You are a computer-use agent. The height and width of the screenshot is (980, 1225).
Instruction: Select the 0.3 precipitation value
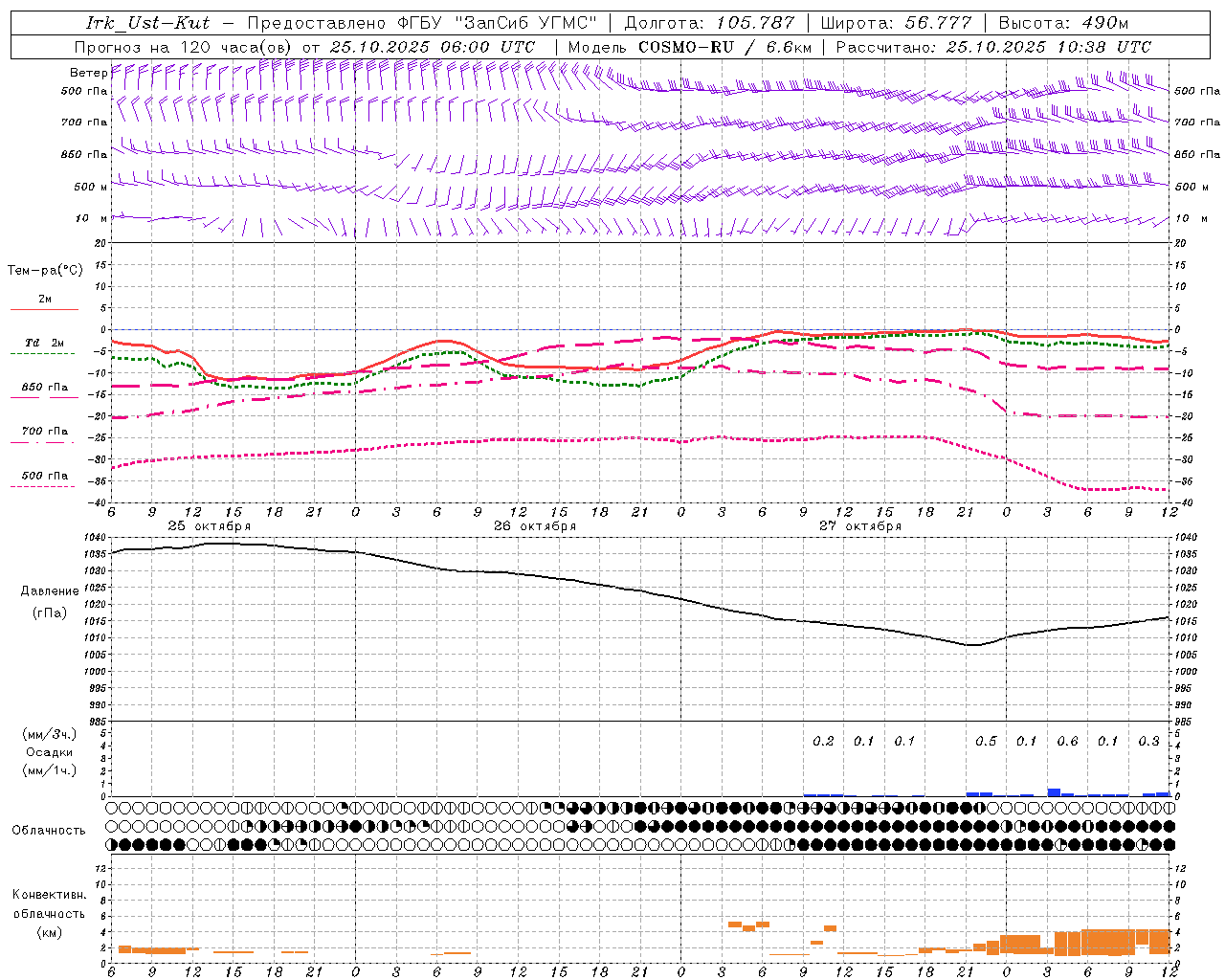point(1148,741)
